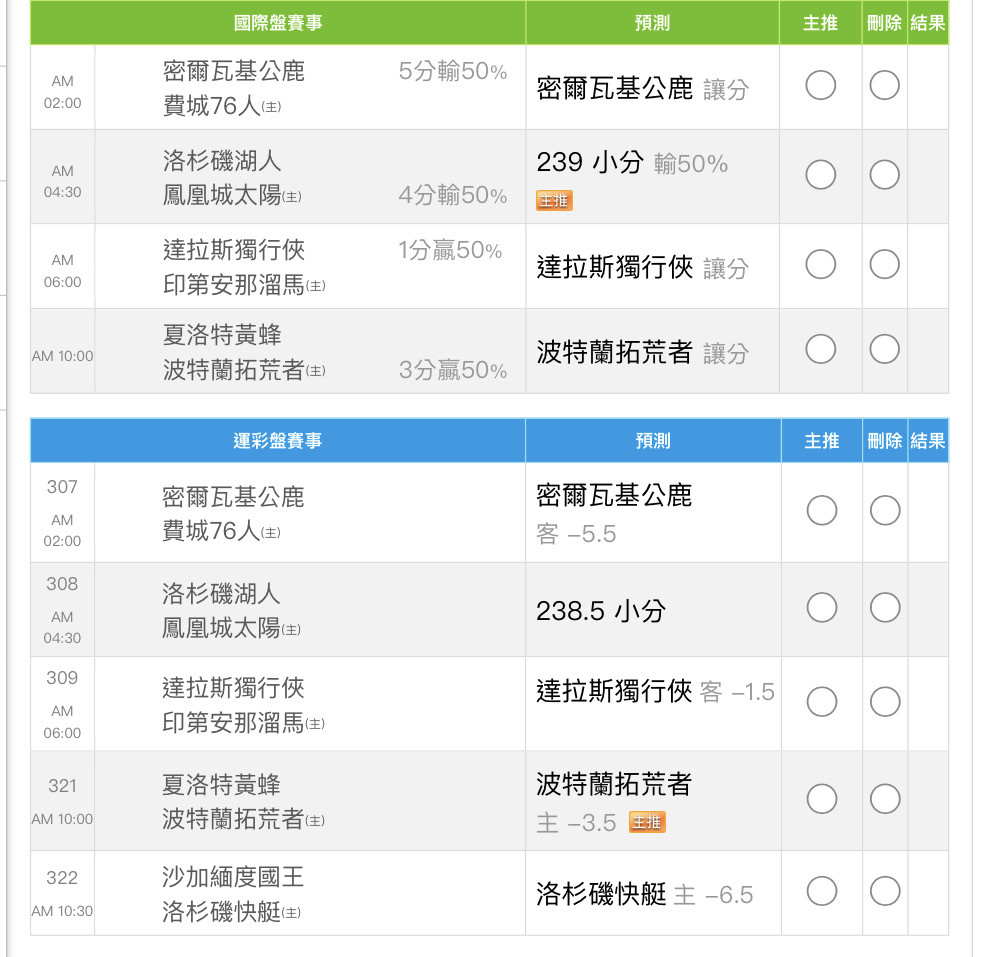The height and width of the screenshot is (957, 985).
Task: Mark 238.5 小分 as 主推
Action: pyautogui.click(x=822, y=608)
